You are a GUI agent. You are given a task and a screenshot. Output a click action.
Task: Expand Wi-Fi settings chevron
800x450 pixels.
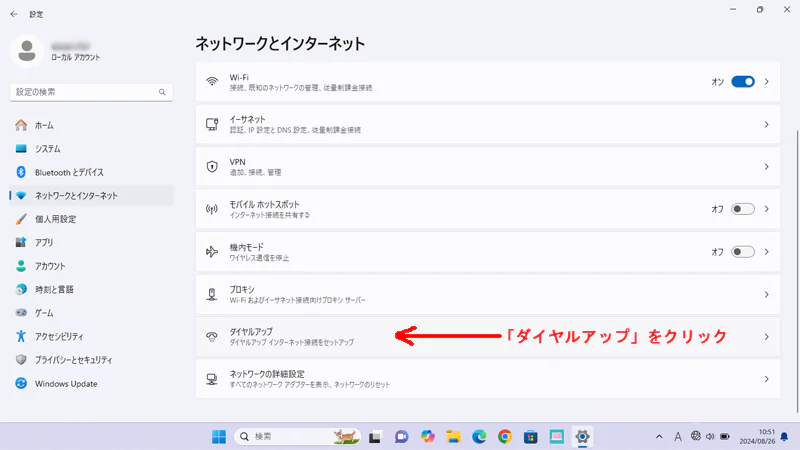coord(766,82)
